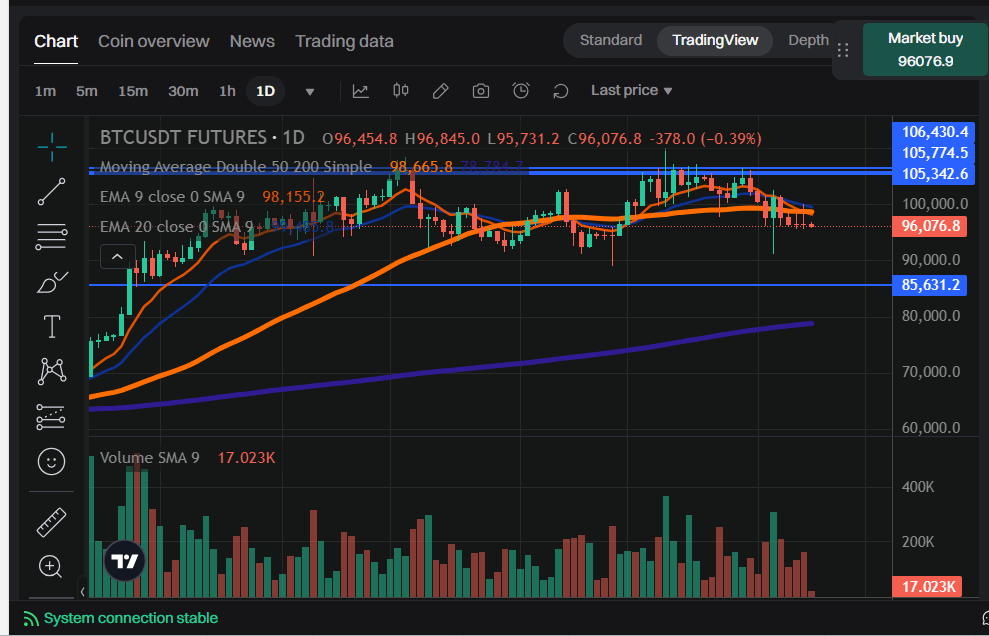
Task: Collapse the indicator legend with chevron
Action: click(x=117, y=257)
